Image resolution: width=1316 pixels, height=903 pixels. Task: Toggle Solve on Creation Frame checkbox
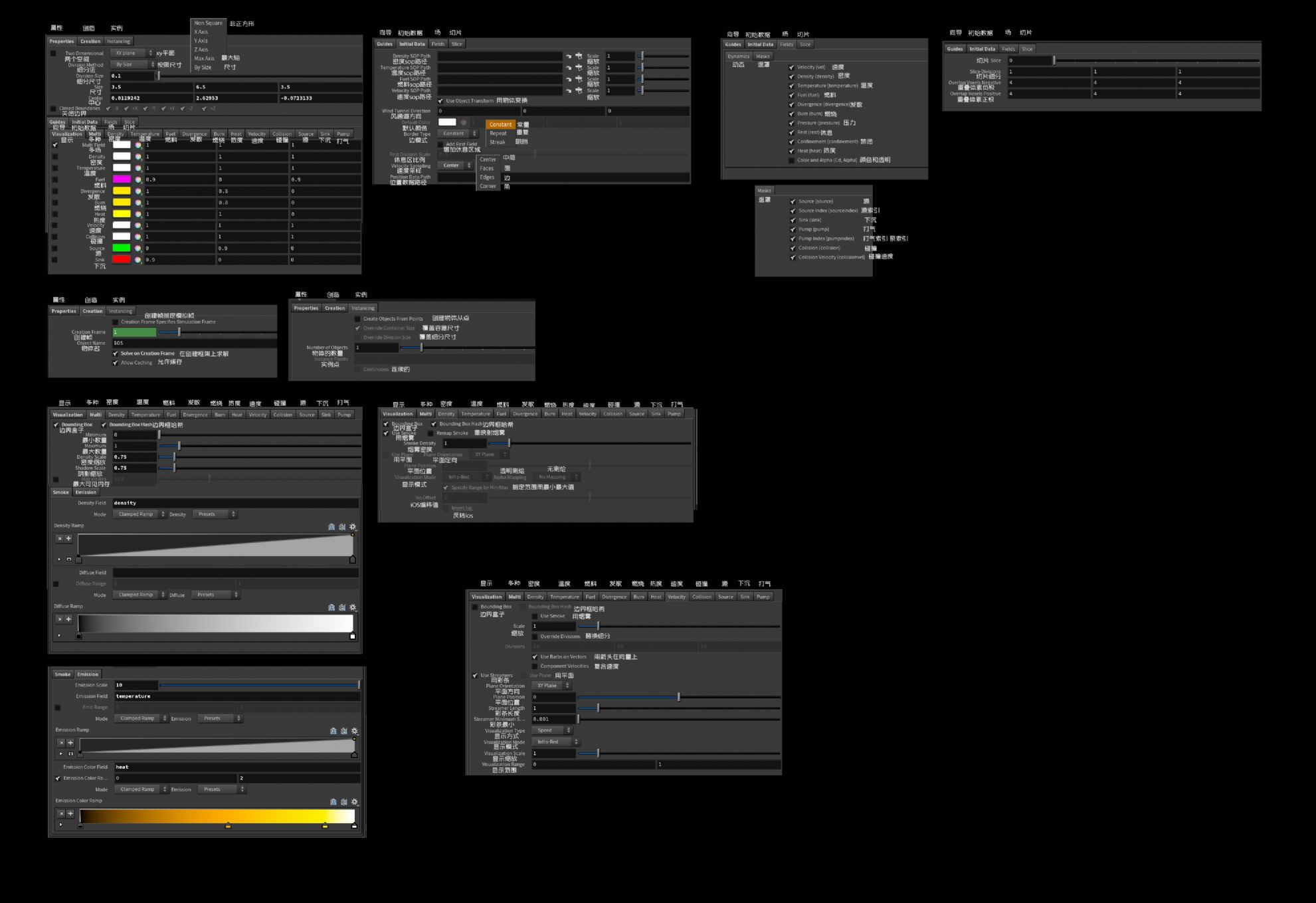pyautogui.click(x=116, y=353)
